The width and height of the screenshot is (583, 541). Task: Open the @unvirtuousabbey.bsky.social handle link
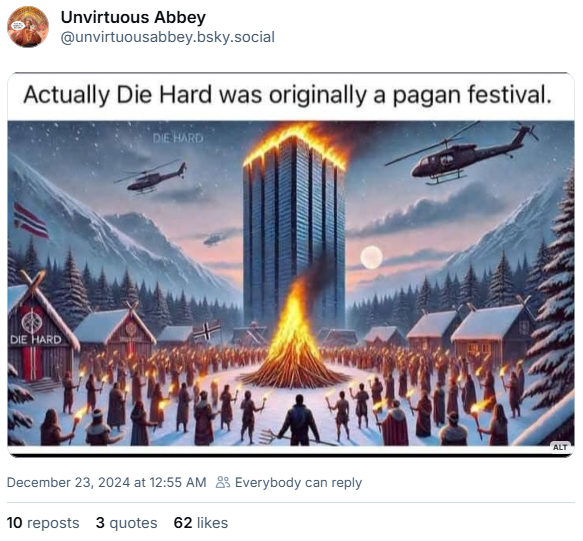(168, 37)
